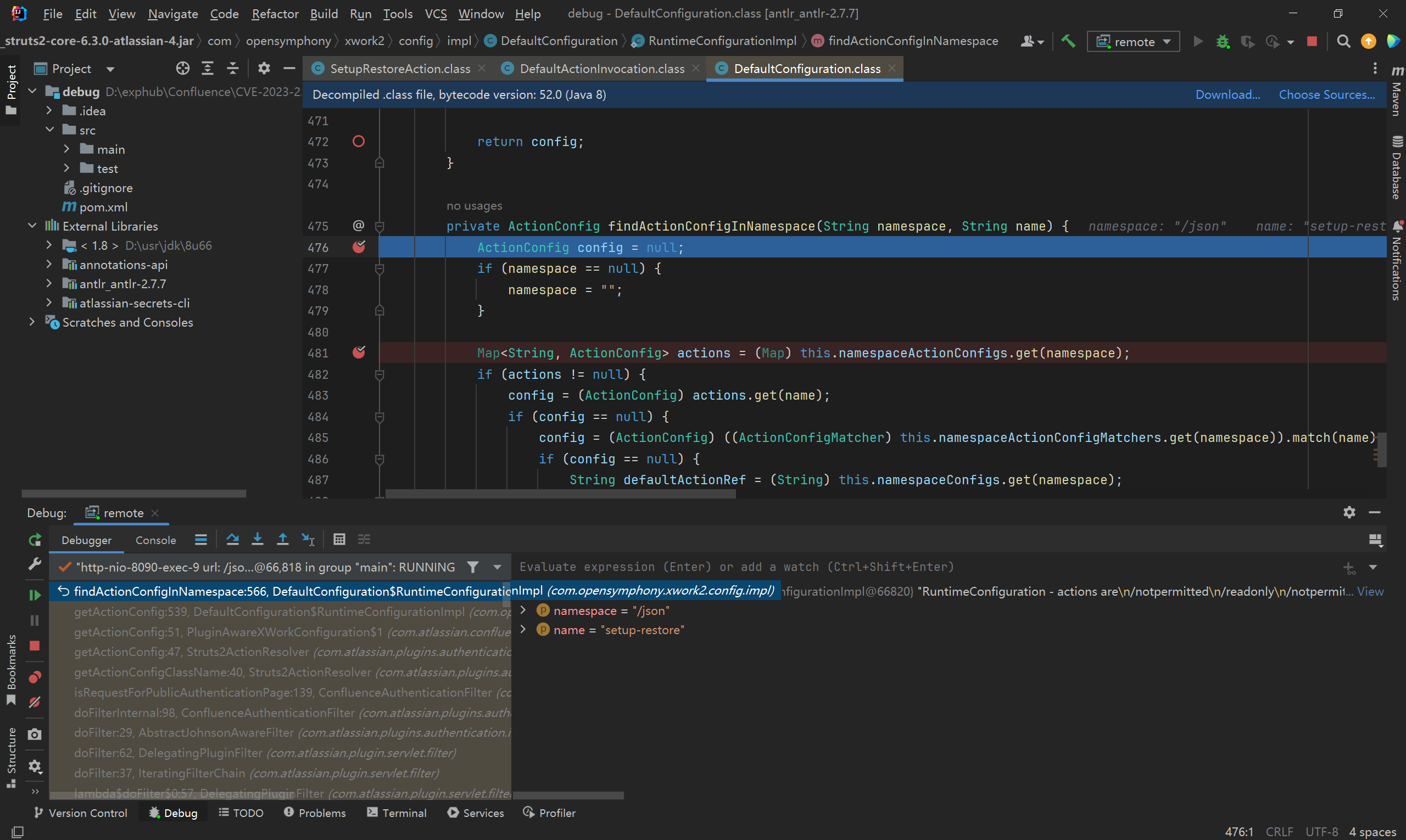Click Expand All icon in Project panel
The width and height of the screenshot is (1406, 840).
[x=208, y=69]
